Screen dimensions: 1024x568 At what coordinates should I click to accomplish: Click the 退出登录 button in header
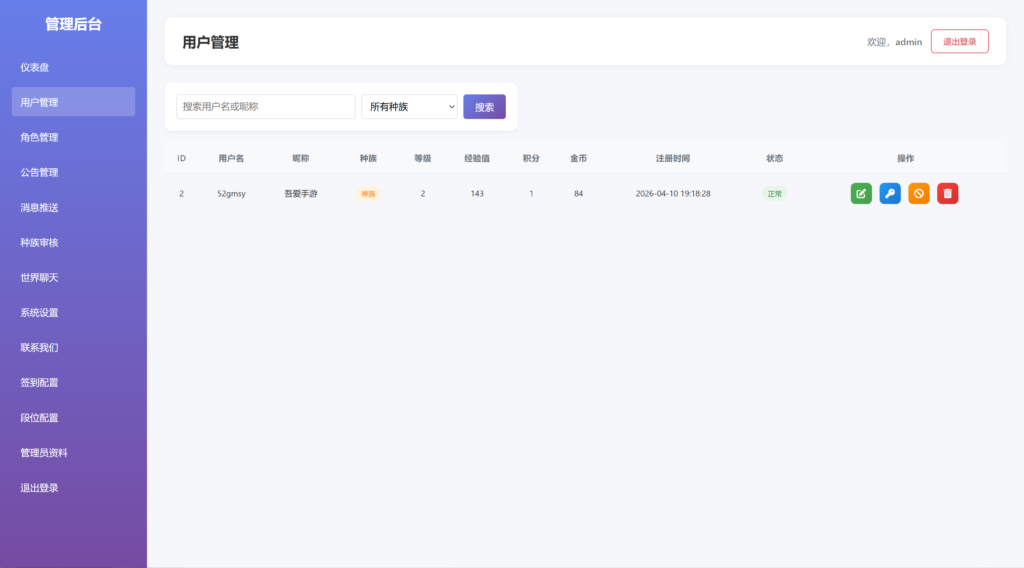(x=959, y=42)
